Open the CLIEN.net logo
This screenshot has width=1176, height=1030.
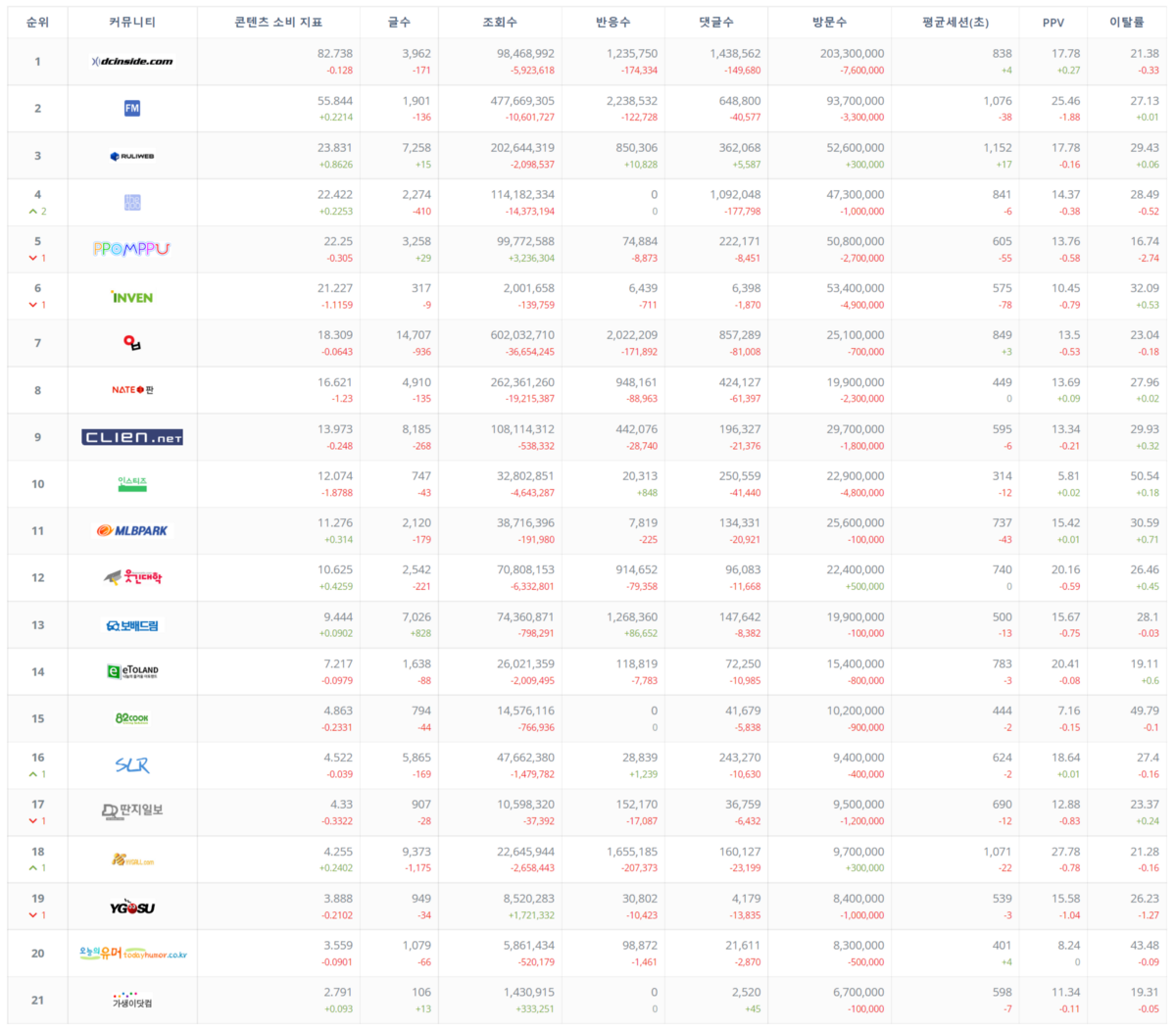132,437
